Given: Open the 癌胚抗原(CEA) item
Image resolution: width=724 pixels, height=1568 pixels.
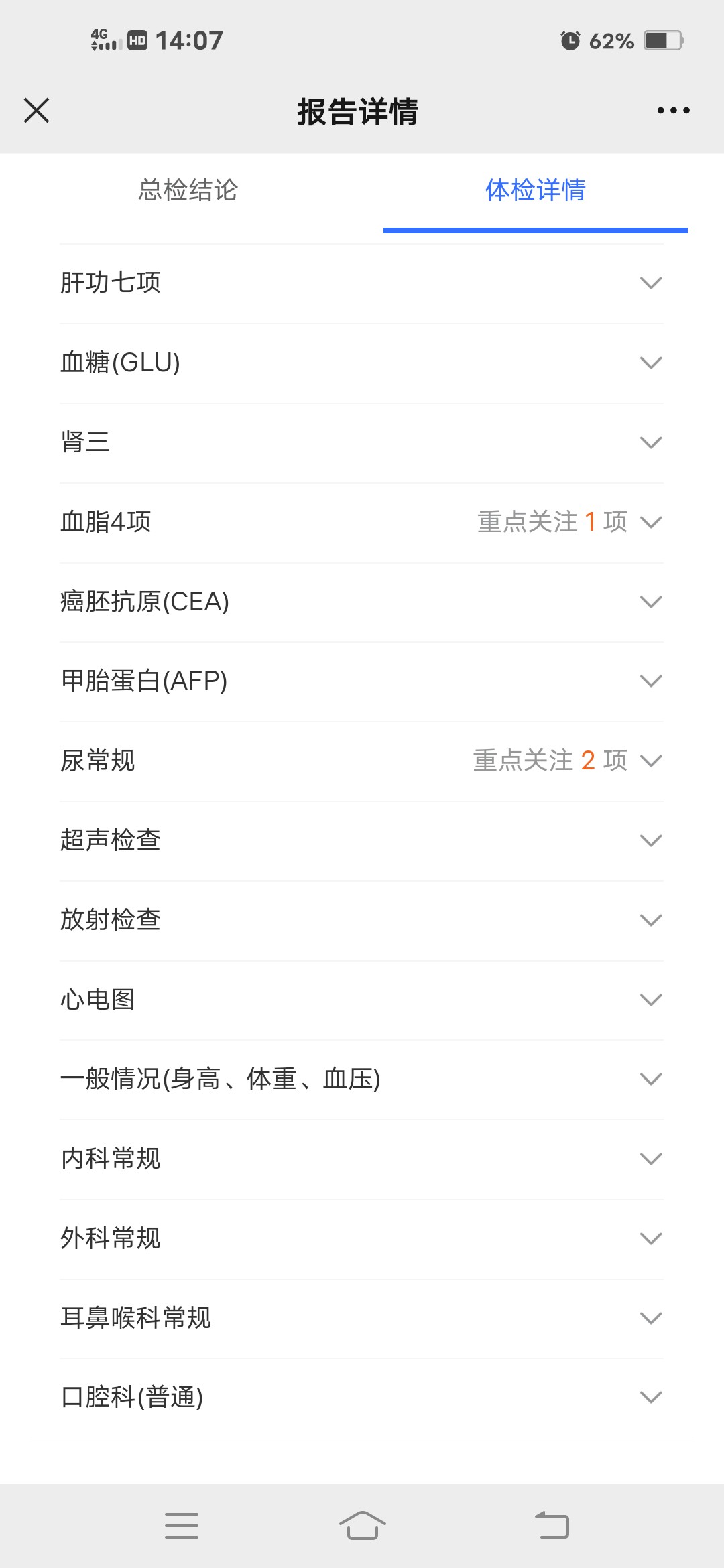Looking at the screenshot, I should [145, 602].
